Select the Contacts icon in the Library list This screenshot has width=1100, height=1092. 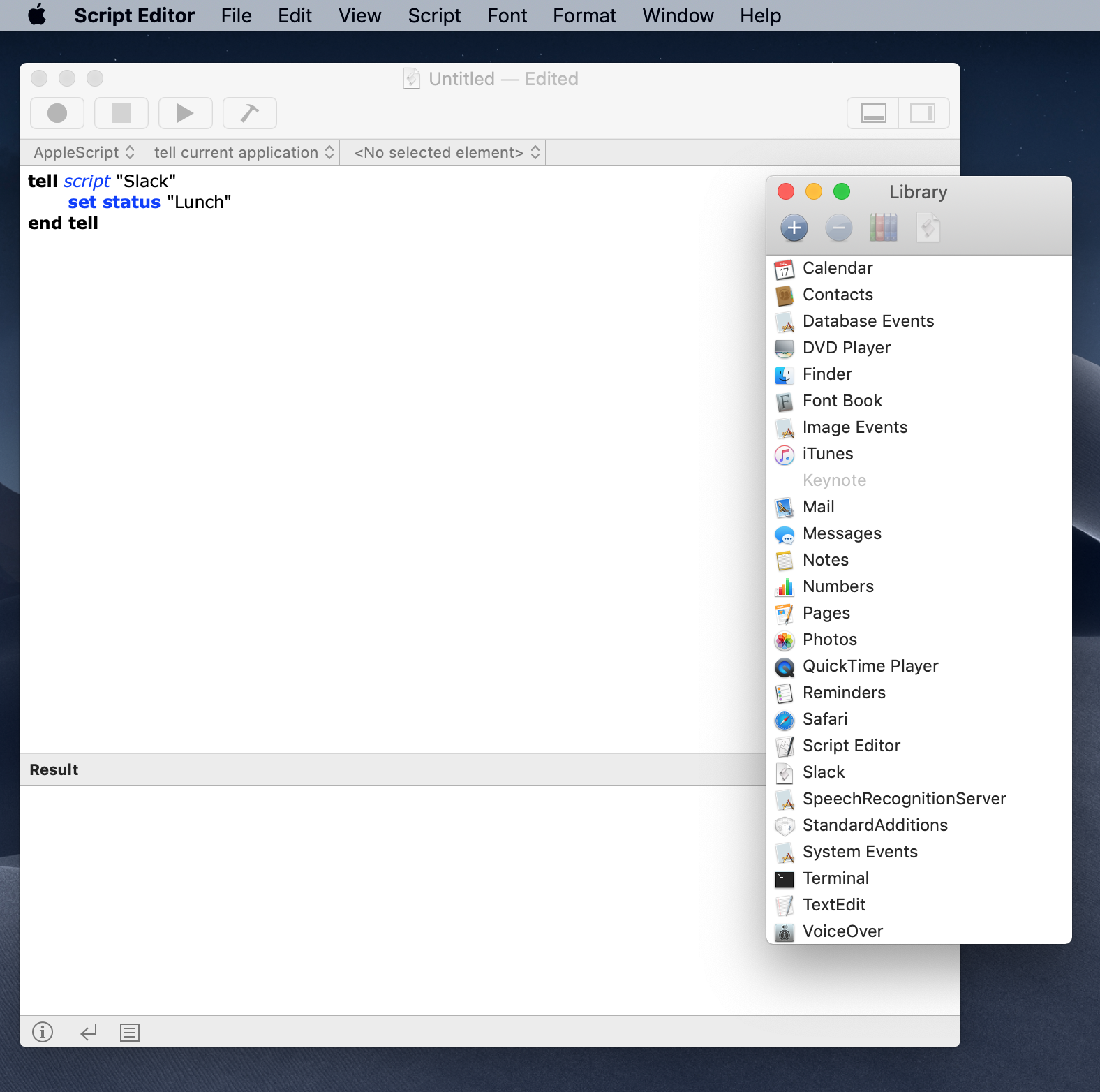pos(785,295)
